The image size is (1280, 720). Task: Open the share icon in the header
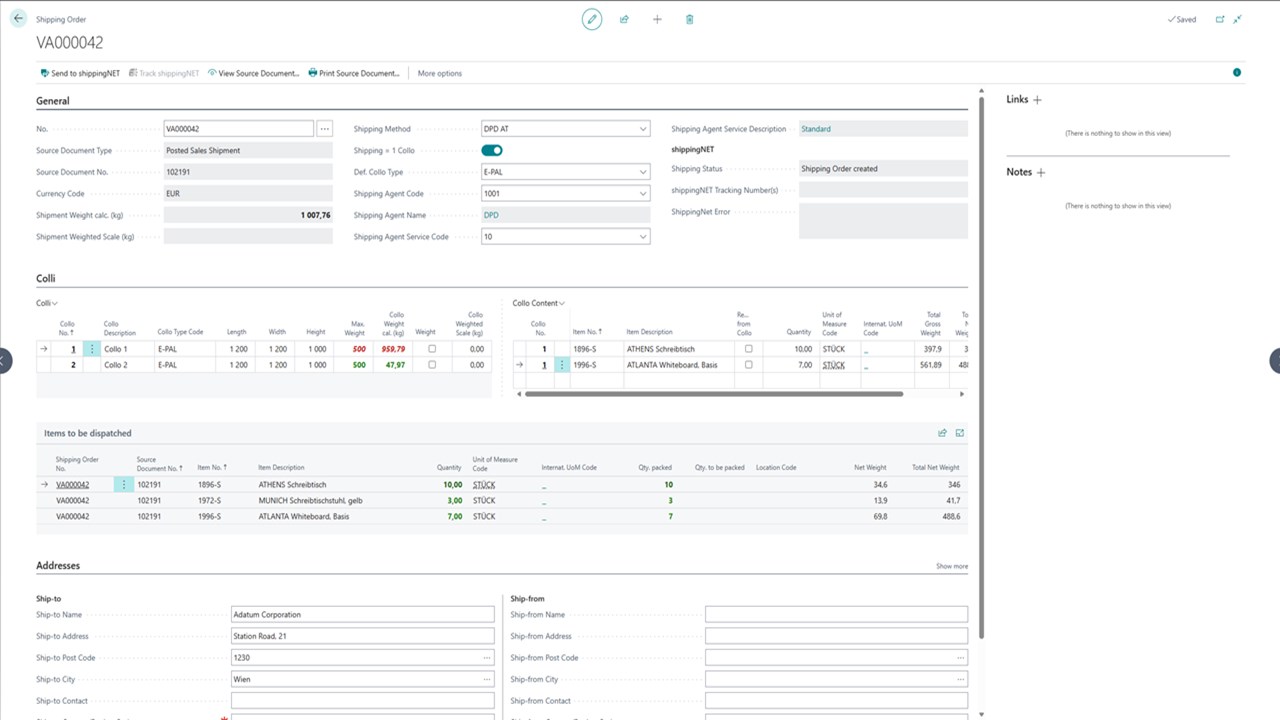pos(624,19)
